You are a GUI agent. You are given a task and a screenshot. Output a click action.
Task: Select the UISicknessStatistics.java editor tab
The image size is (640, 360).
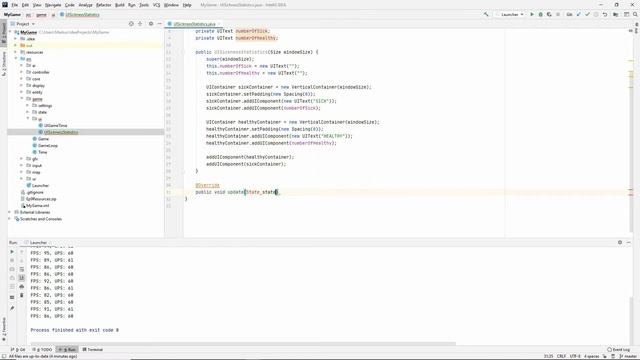point(194,24)
